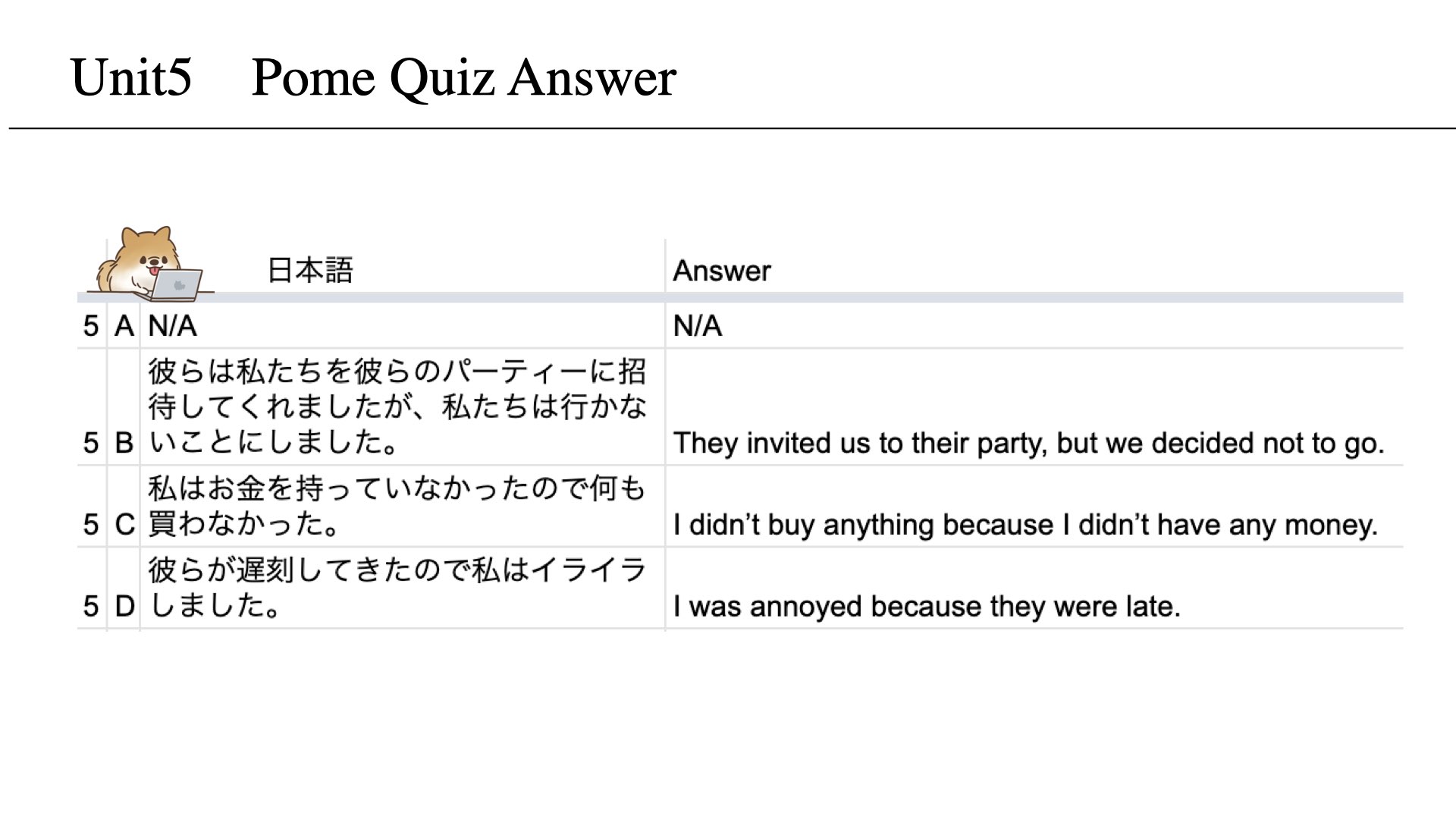Select the Japanese sentence about having no money
The height and width of the screenshot is (819, 1456).
(x=397, y=506)
